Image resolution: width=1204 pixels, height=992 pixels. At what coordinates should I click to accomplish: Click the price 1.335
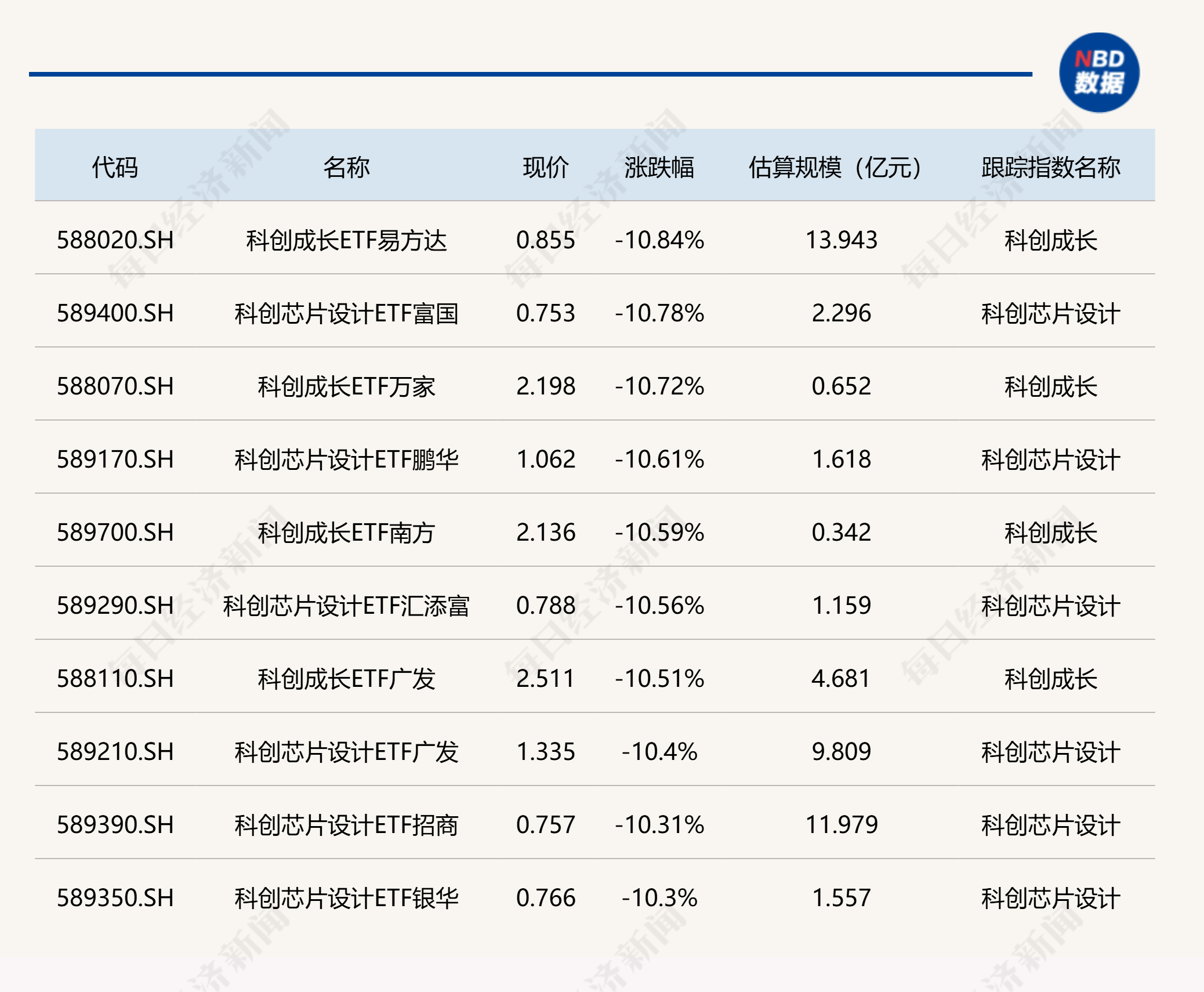coord(546,752)
